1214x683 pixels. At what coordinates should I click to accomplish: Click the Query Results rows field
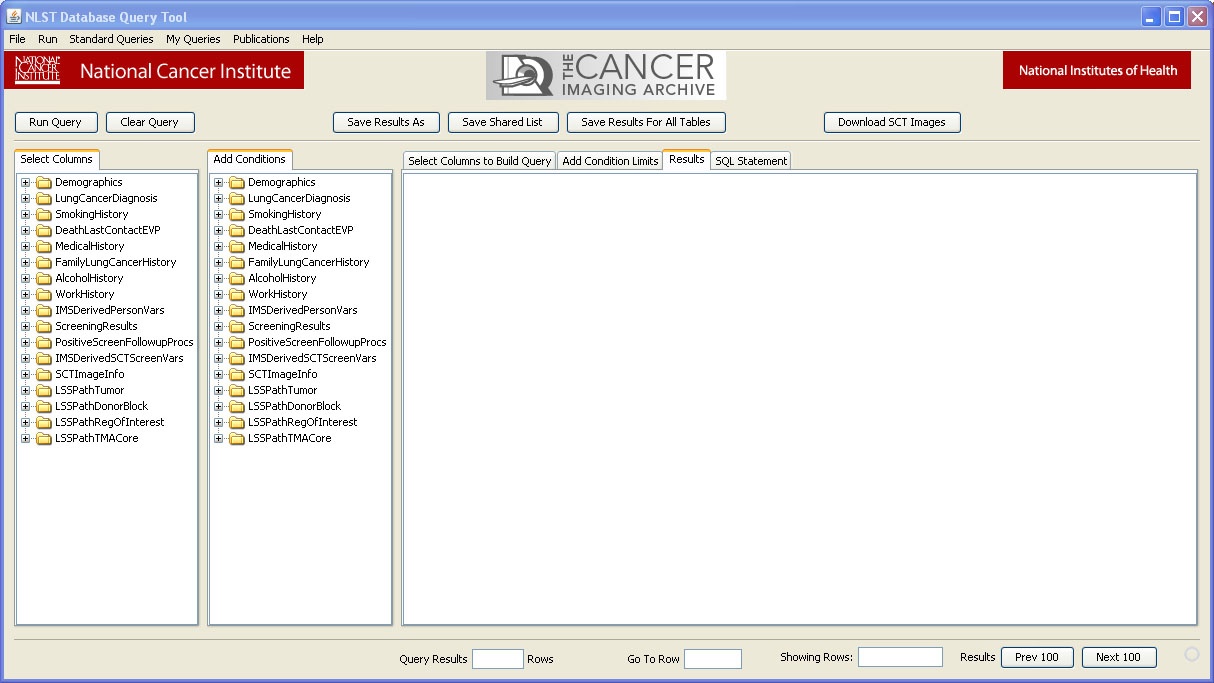tap(498, 659)
